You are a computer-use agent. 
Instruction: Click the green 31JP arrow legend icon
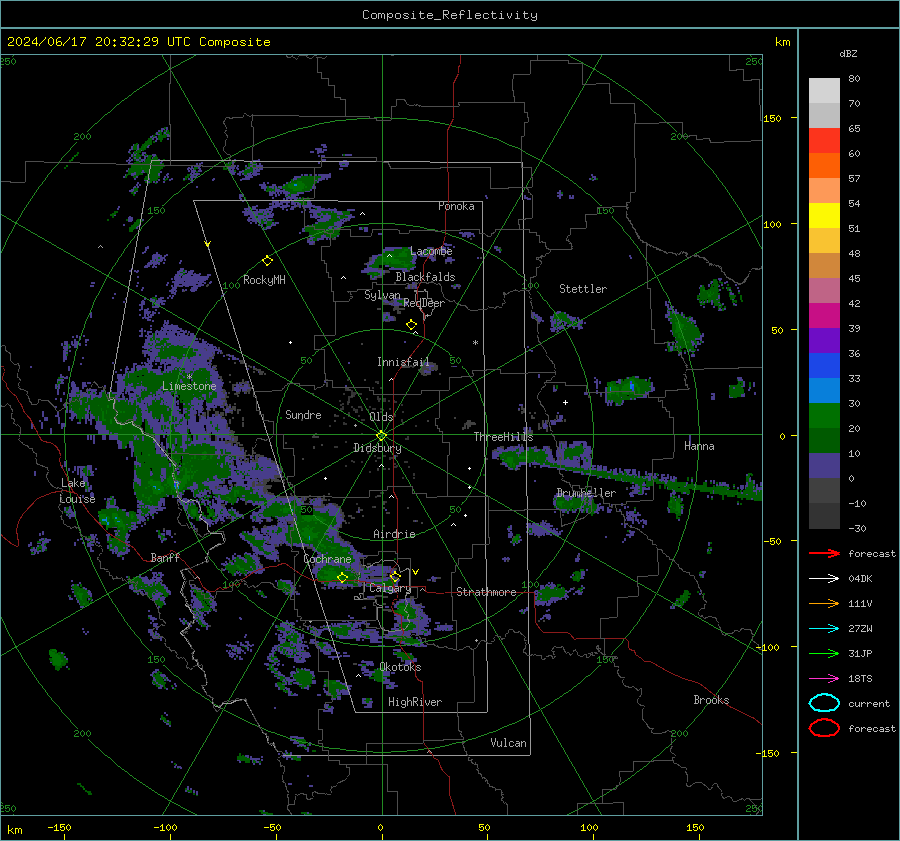[x=824, y=653]
